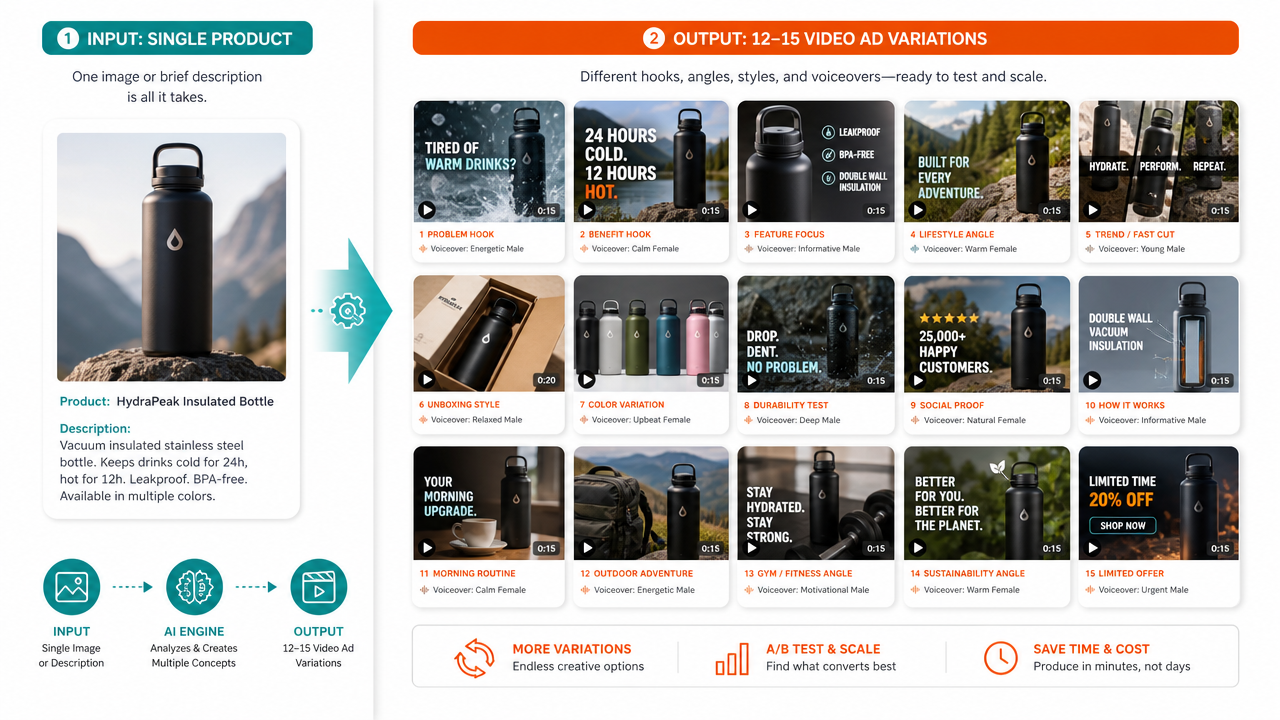Play the Trend / Fast Cut ad
1280x720 pixels.
1093,210
